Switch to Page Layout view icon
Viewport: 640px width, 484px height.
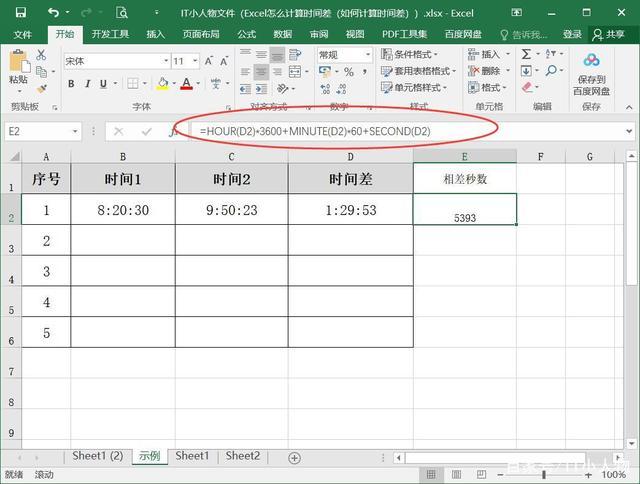pos(456,475)
